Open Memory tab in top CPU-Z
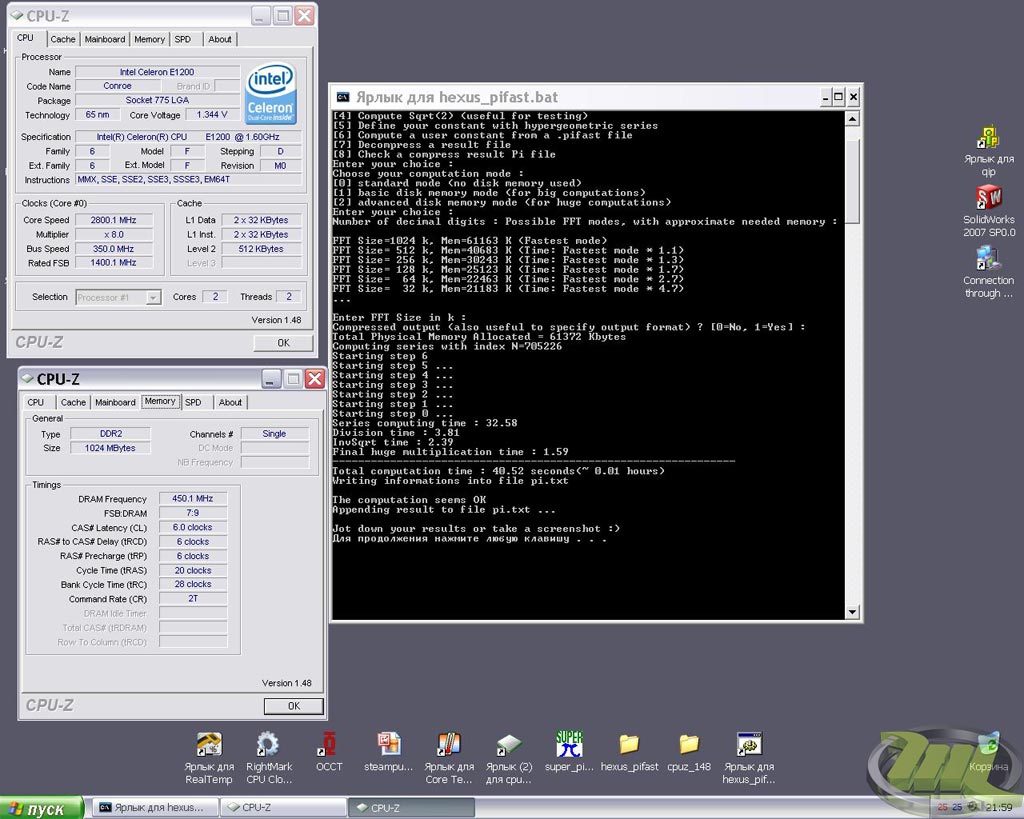This screenshot has height=819, width=1024. click(x=150, y=39)
